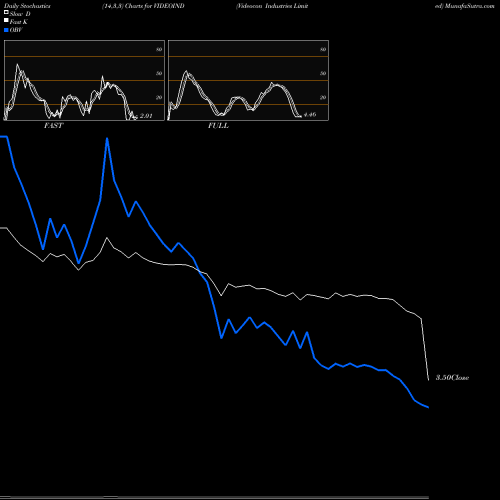Click the 'Fast K' legend label
The image size is (500, 500).
(x=19, y=22)
